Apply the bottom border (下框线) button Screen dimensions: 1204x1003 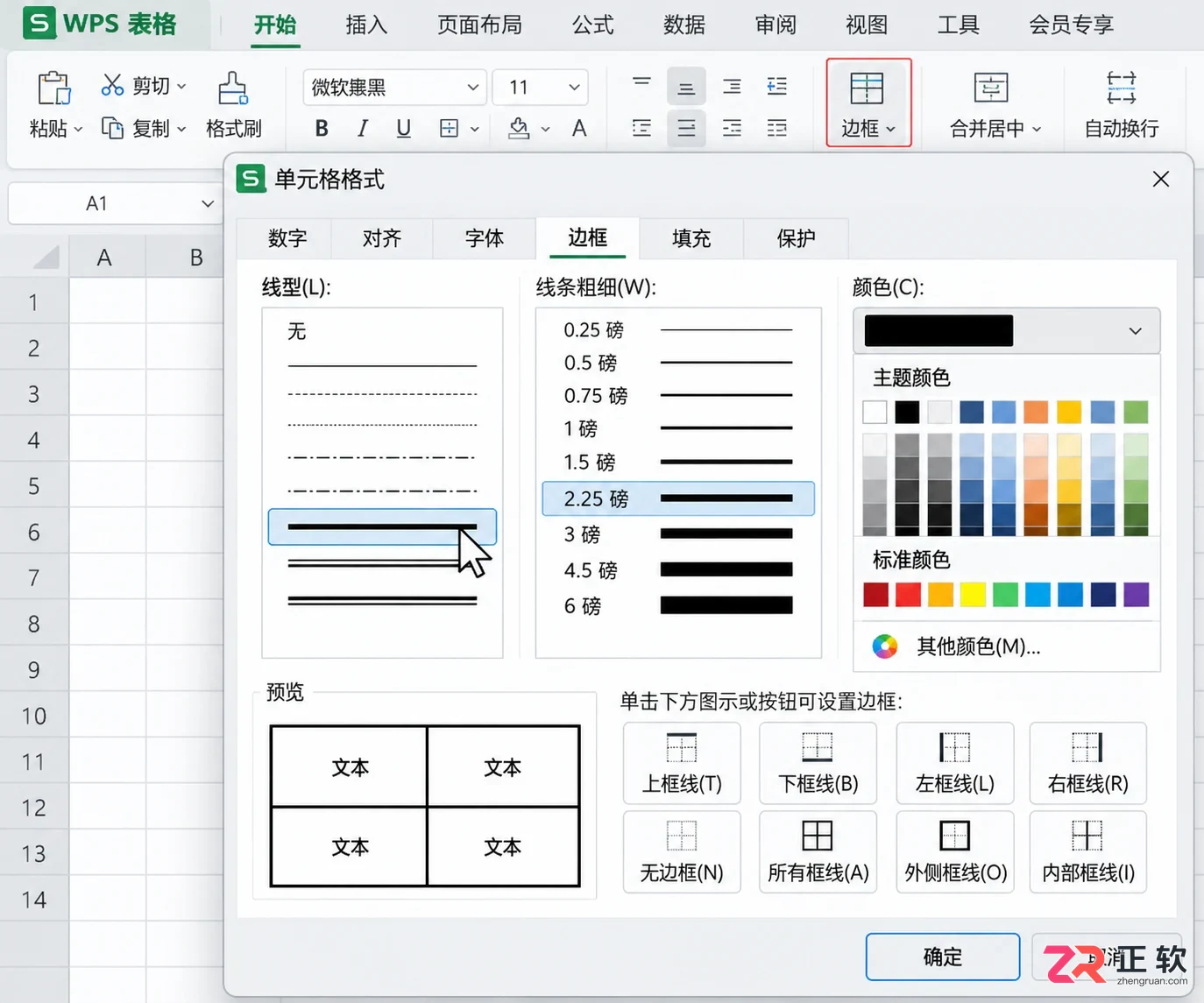coord(818,763)
